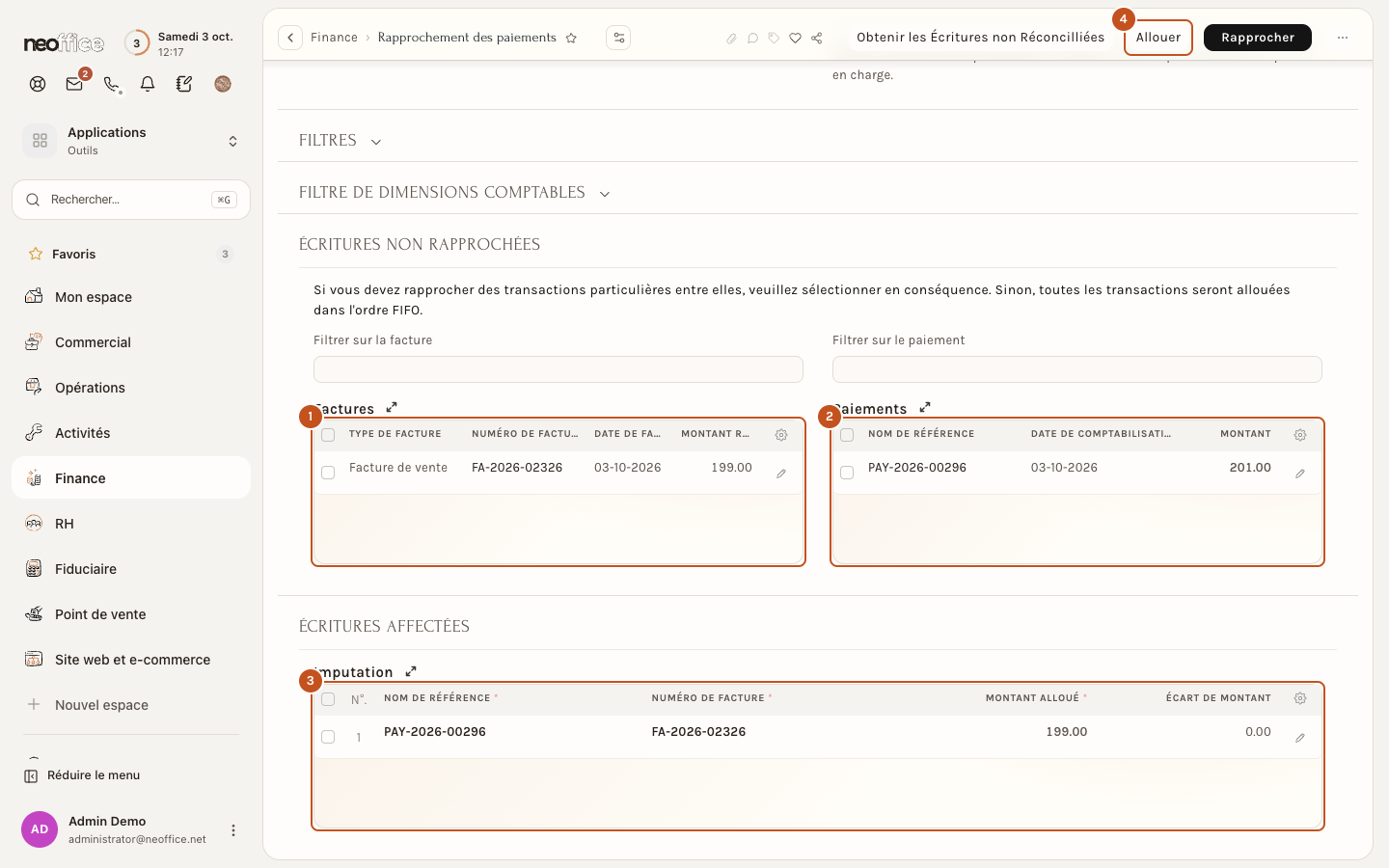Check the Facture de vente row checkbox
The image size is (1389, 868).
328,473
